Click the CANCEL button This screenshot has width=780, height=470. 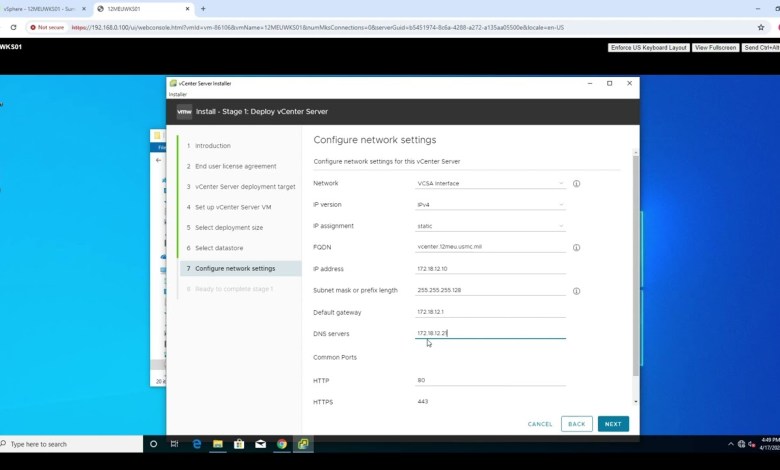pyautogui.click(x=540, y=424)
